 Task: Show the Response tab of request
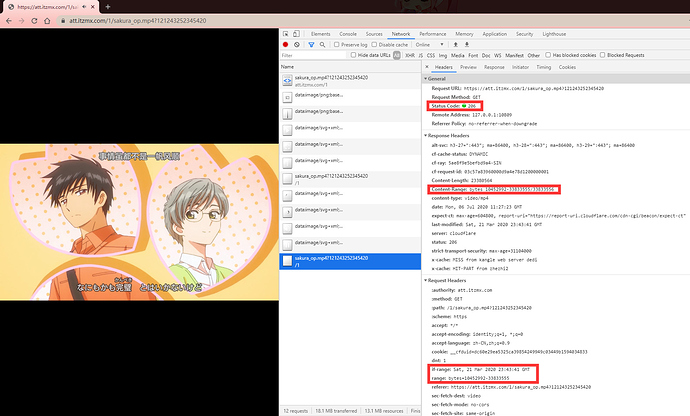click(494, 67)
